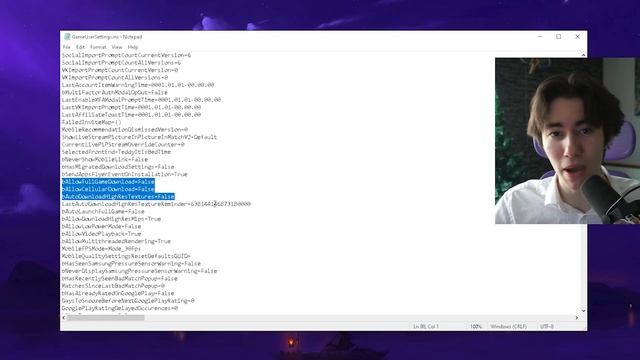The image size is (640, 360).
Task: Click the VKImportPromptCountCurrentVersion=0 line
Action: click(x=120, y=70)
